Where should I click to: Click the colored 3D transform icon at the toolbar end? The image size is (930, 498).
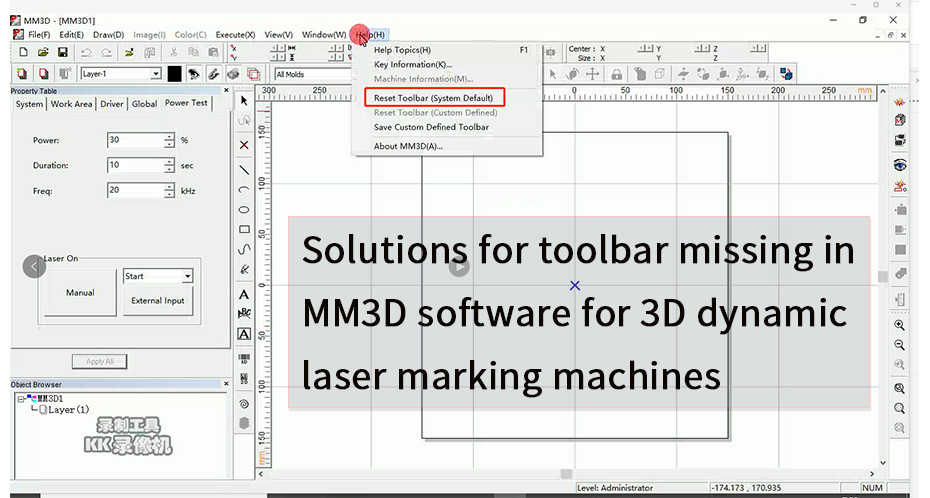coord(786,74)
